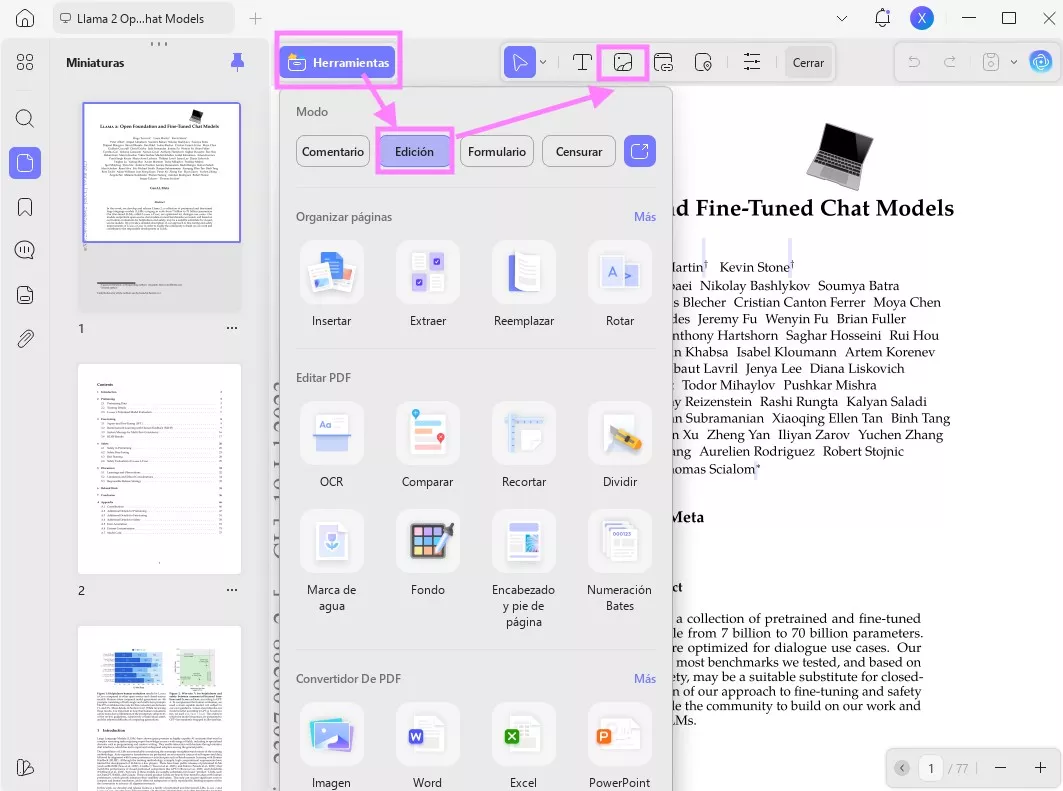Convert PDF to Excel
The image size is (1063, 791).
point(524,746)
